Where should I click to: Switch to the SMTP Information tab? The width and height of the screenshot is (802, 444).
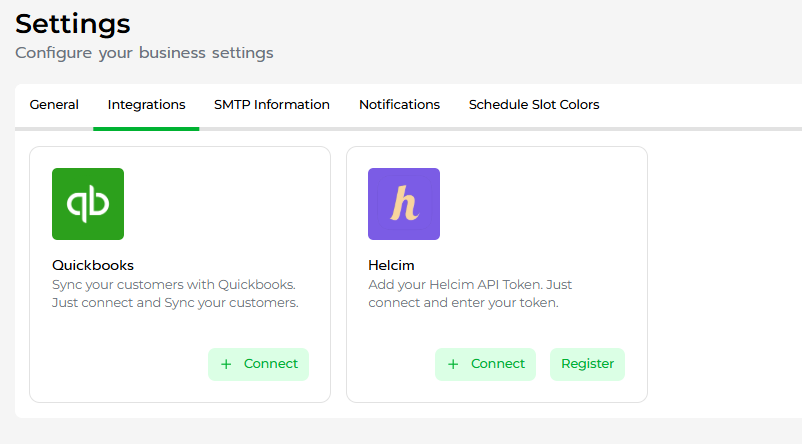[x=272, y=105]
